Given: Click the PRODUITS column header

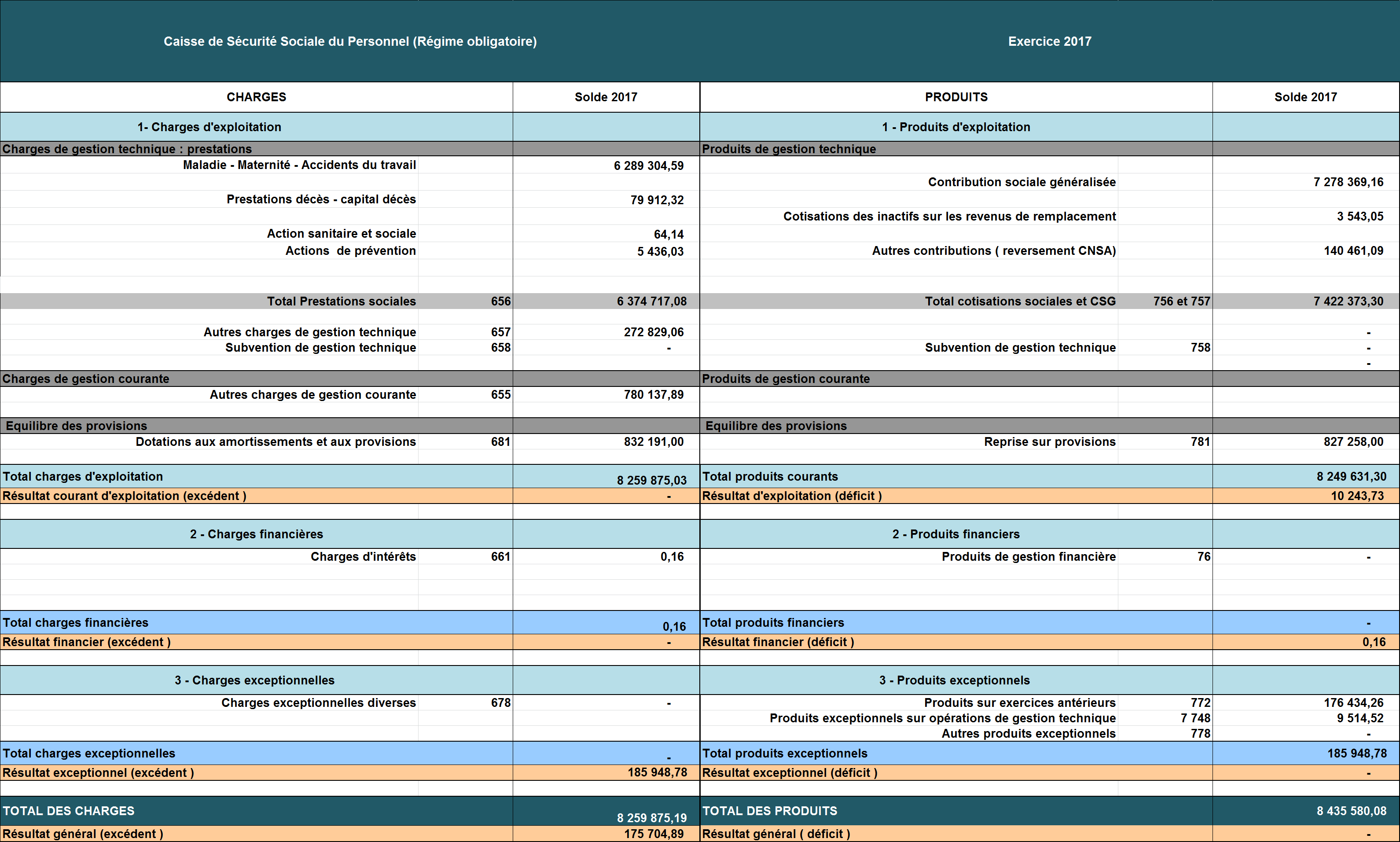Looking at the screenshot, I should [x=956, y=97].
